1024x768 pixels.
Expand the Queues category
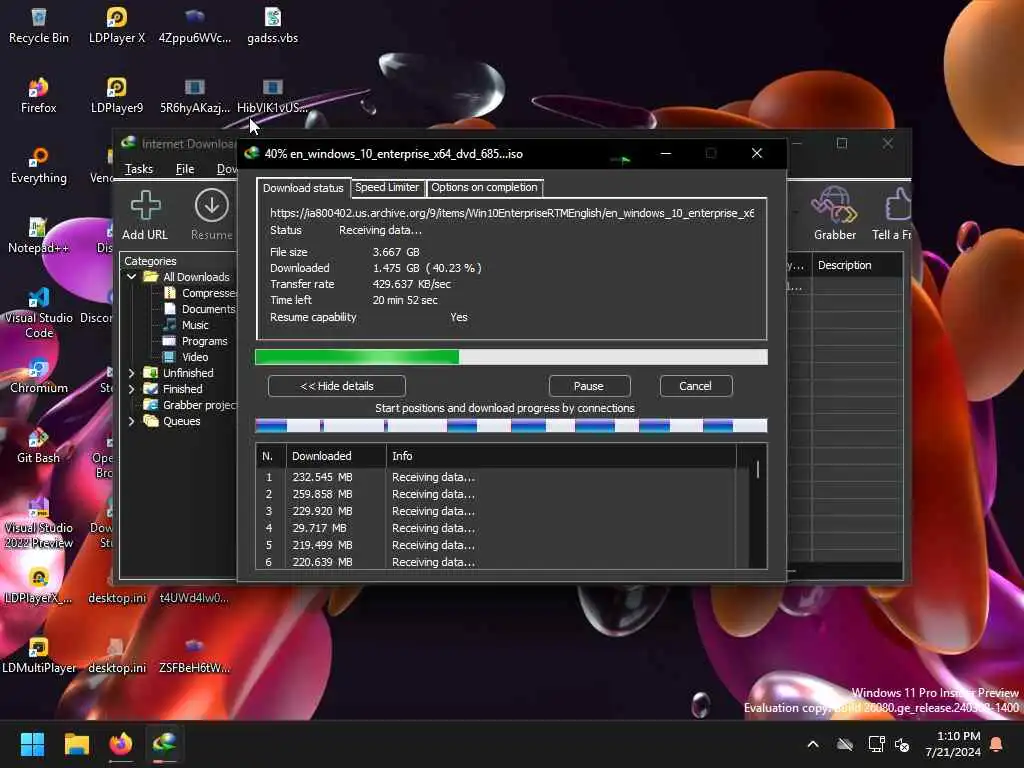click(132, 421)
